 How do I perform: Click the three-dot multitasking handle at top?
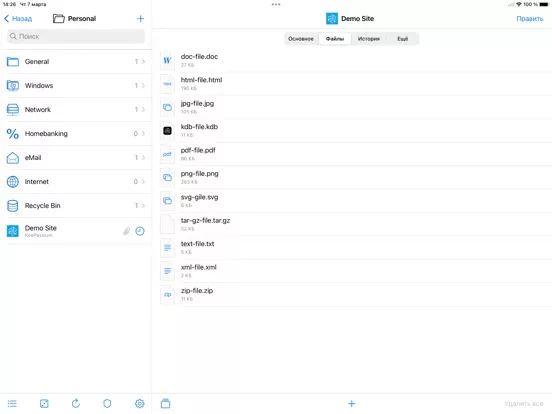276,5
